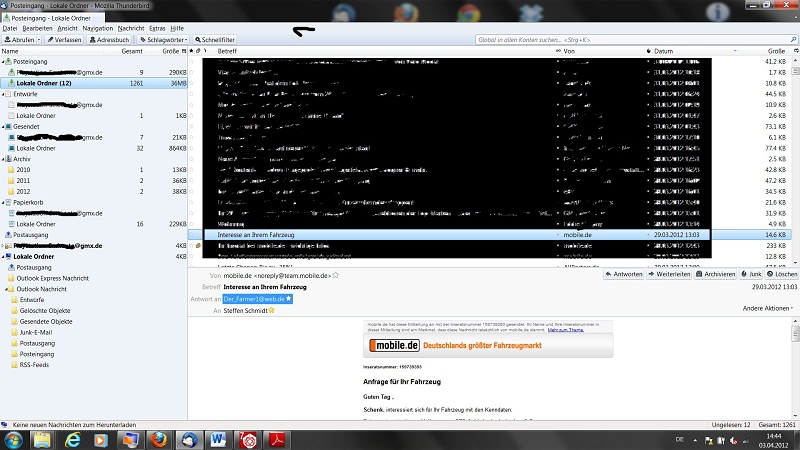Sort folders by Gesamt column
800x450 pixels.
(x=132, y=51)
